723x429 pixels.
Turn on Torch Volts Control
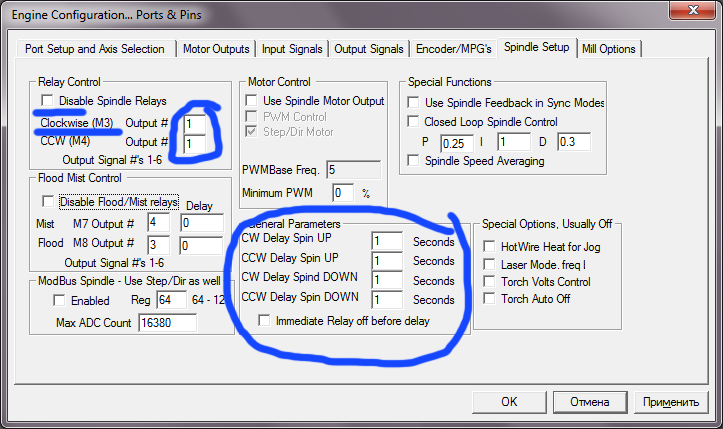pos(488,281)
